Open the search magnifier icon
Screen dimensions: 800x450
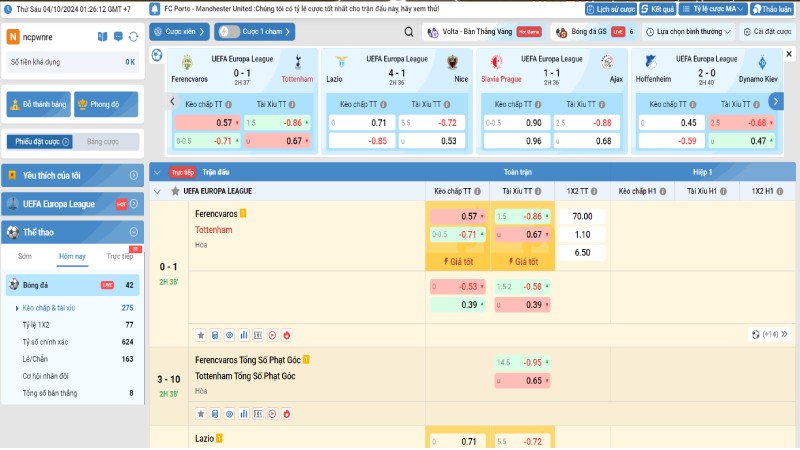coord(409,32)
